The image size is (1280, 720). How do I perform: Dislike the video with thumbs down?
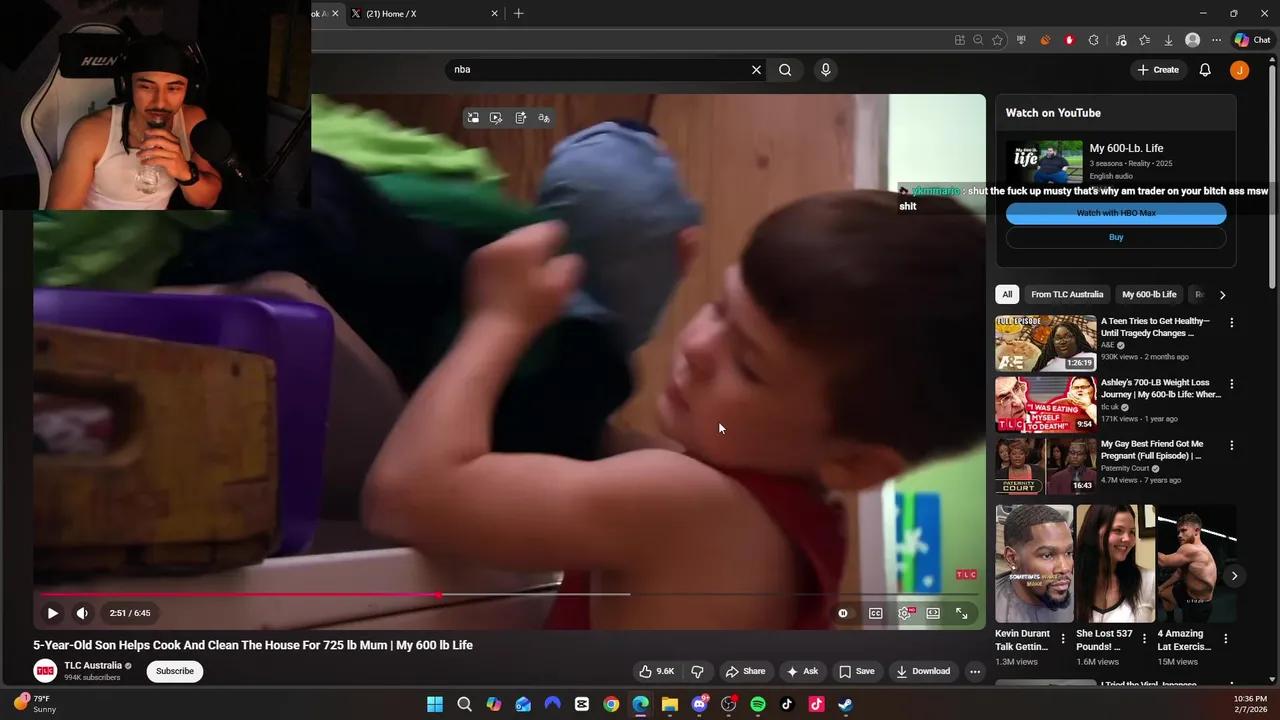(x=698, y=671)
